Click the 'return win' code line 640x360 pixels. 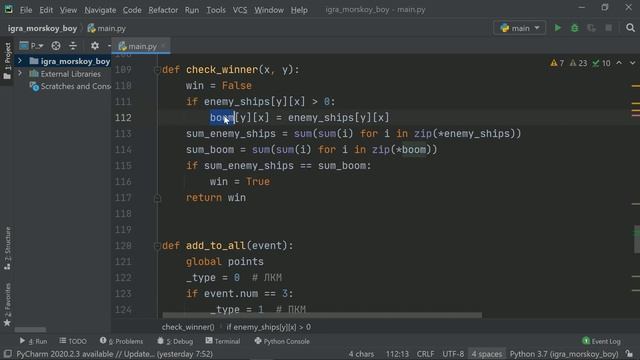[216, 198]
